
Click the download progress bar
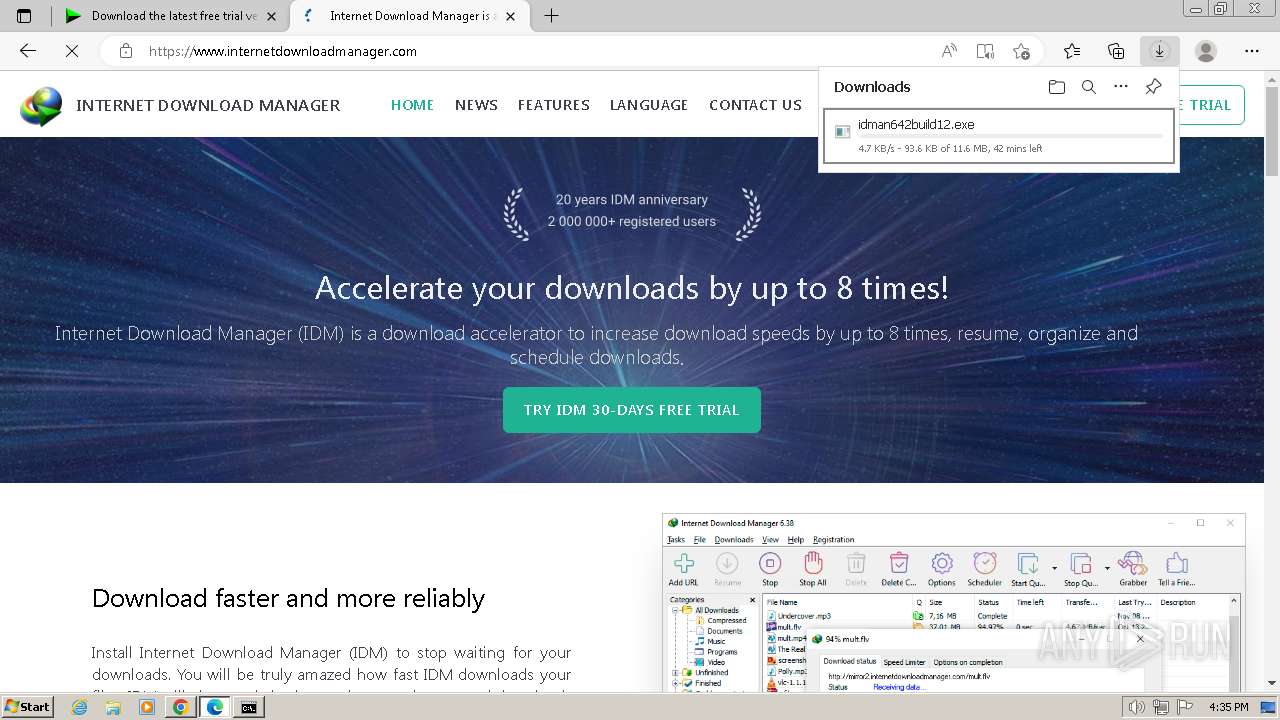1010,137
